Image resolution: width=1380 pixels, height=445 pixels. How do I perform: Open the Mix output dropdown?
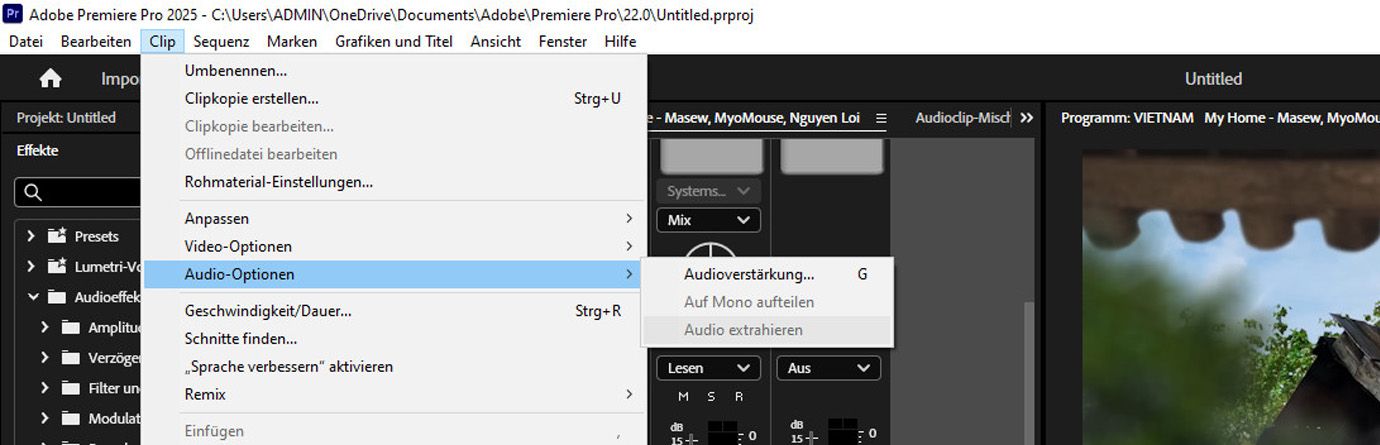pos(709,220)
